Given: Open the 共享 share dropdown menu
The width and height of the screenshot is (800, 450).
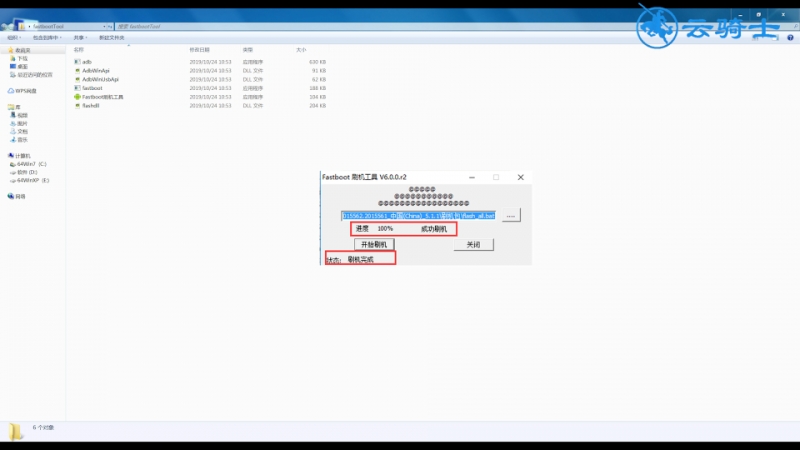Looking at the screenshot, I should (80, 38).
